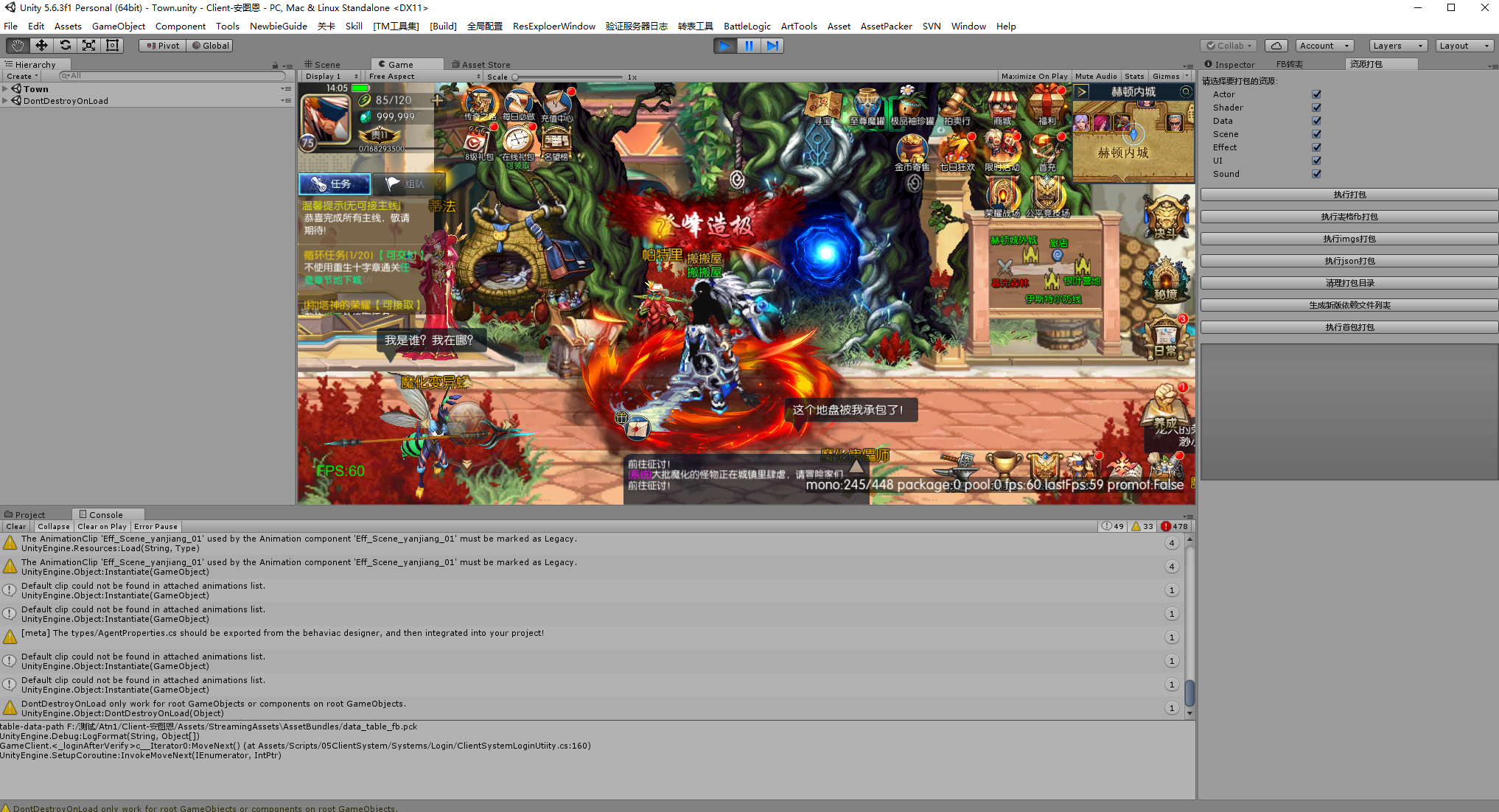
Task: Click the 每日必做 daily tasks icon
Action: (x=518, y=105)
